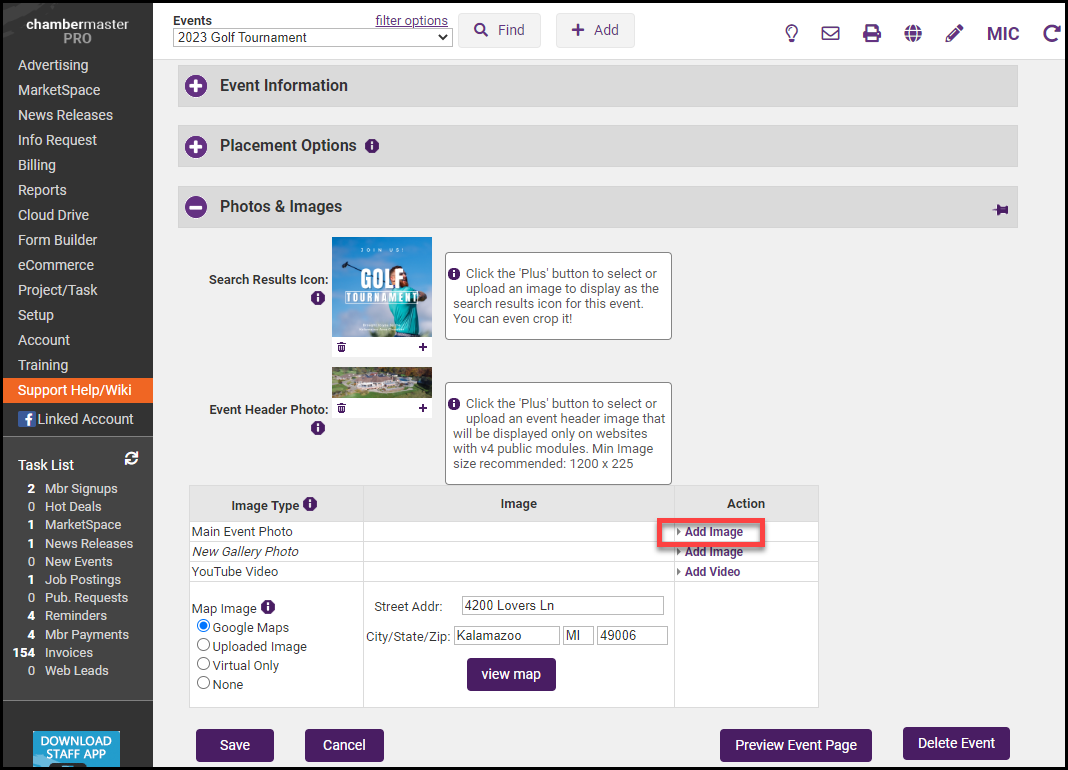This screenshot has height=770, width=1068.
Task: Delete the Search Results Icon image
Action: (x=341, y=347)
